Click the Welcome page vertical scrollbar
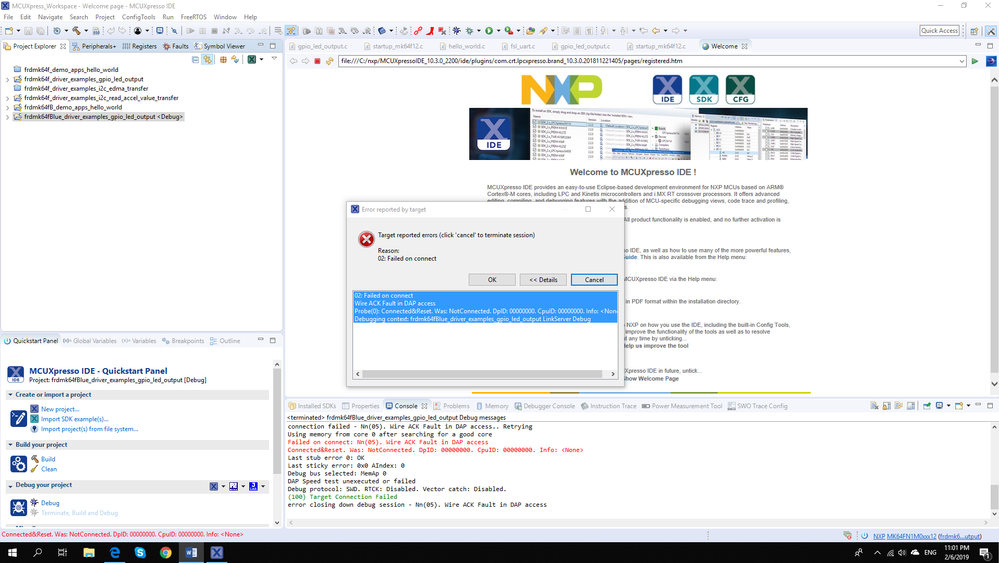Viewport: 999px width, 563px height. (x=994, y=229)
